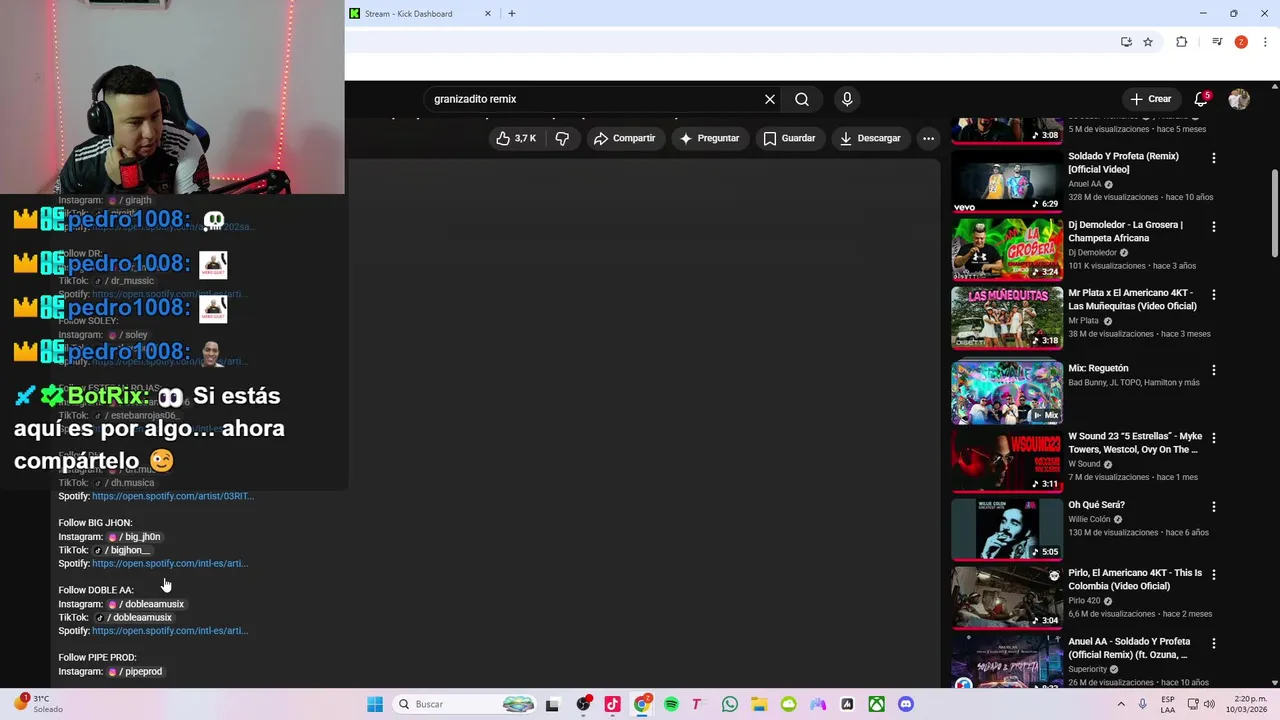Click the dislike thumbs-down button
Viewport: 1280px width, 720px height.
click(562, 138)
